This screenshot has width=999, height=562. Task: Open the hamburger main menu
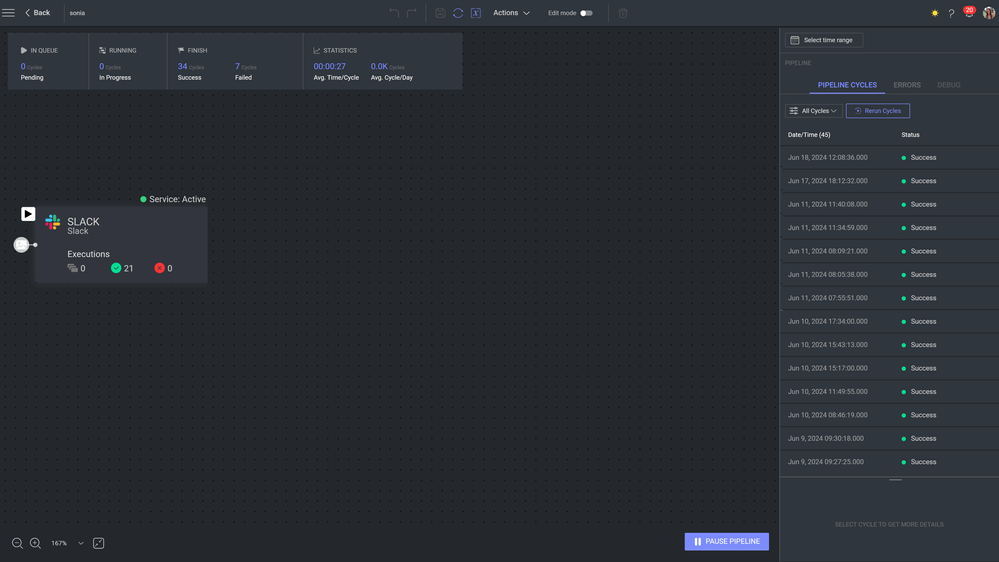coord(8,13)
